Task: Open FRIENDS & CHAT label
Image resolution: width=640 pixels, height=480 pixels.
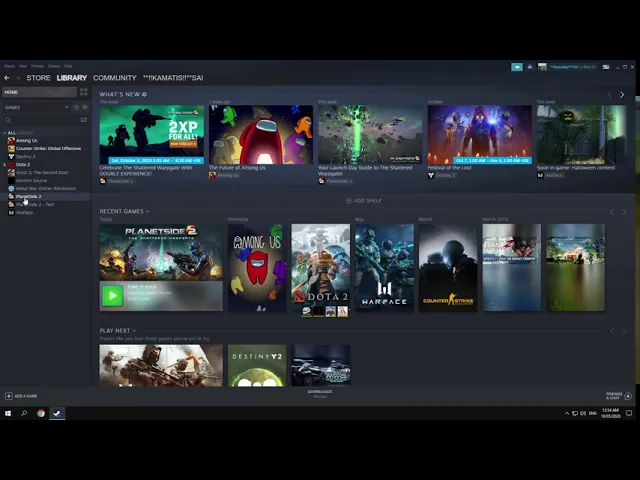Action: point(614,396)
